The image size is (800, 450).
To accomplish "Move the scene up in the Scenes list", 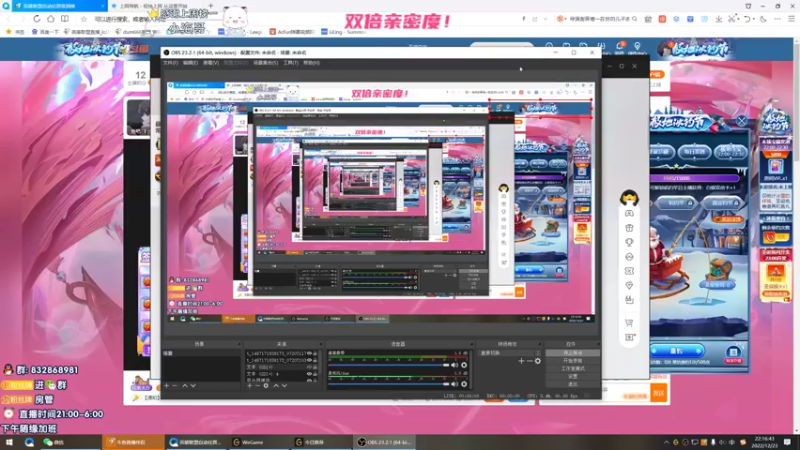I will [185, 386].
